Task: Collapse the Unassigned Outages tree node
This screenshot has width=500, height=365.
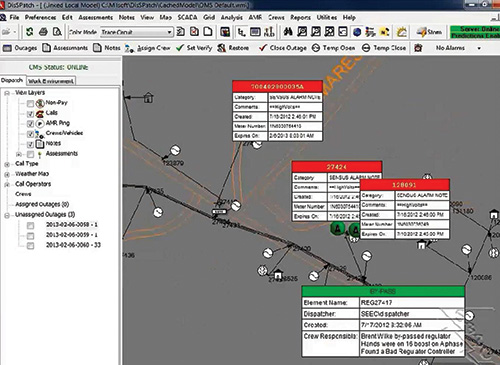Action: [7, 215]
